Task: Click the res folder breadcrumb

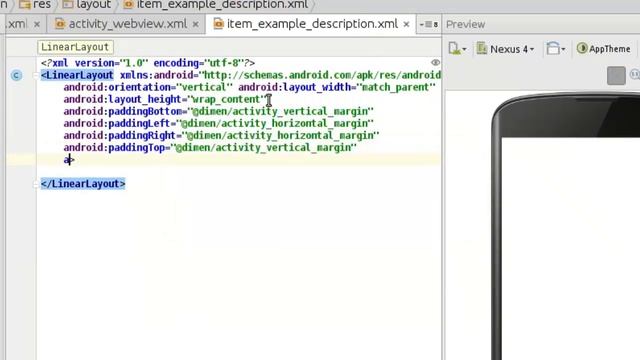Action: (35, 4)
